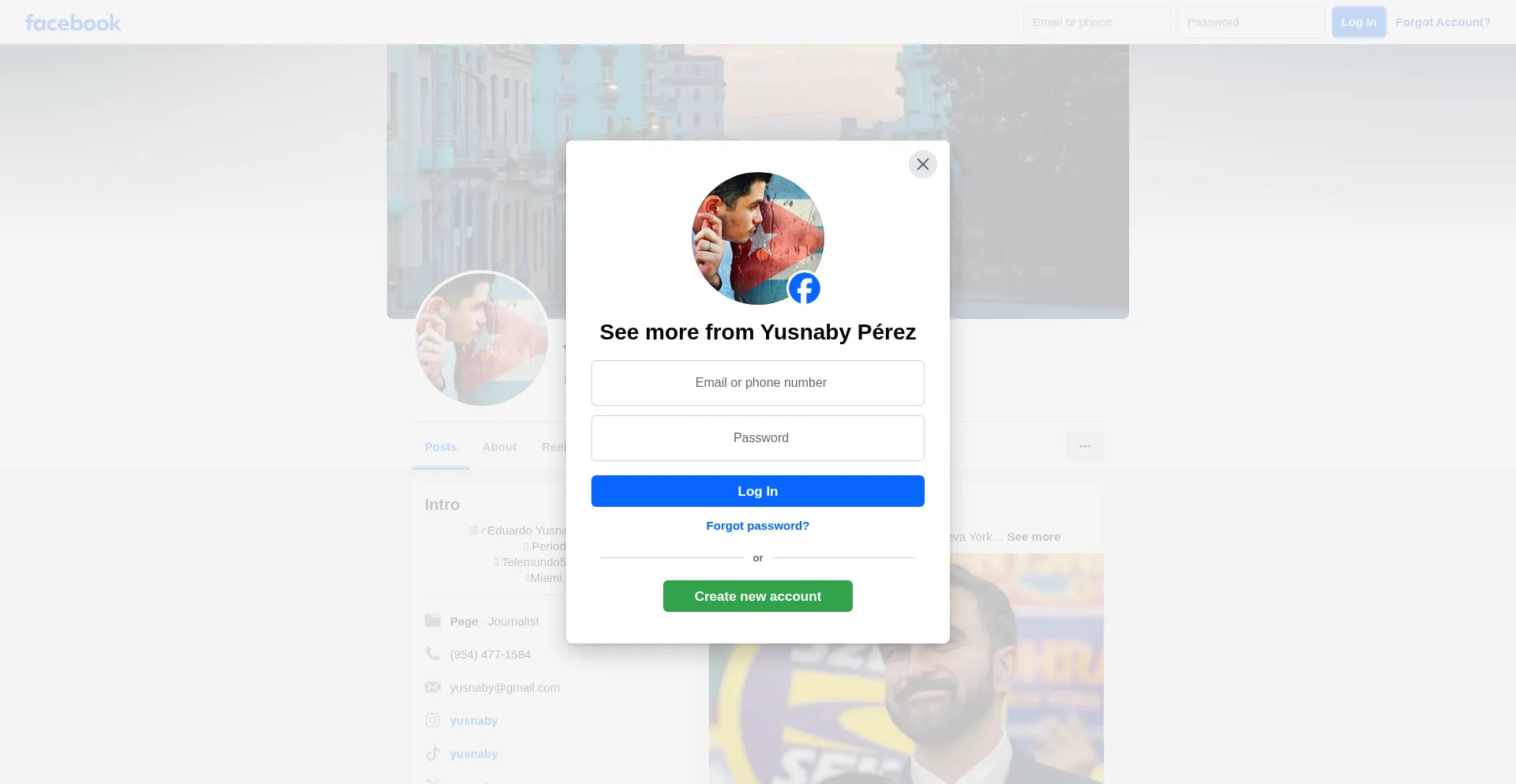Image resolution: width=1516 pixels, height=784 pixels.
Task: Click the profile picture thumbnail on page
Action: coord(482,339)
